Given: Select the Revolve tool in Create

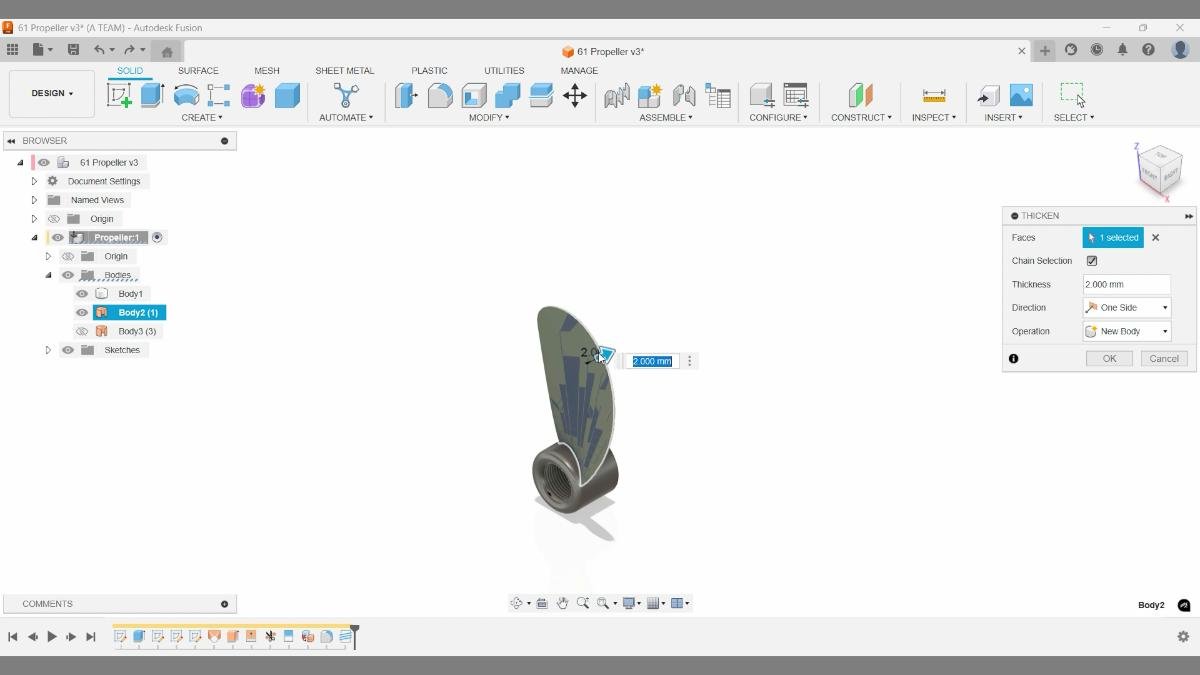Looking at the screenshot, I should pos(186,93).
